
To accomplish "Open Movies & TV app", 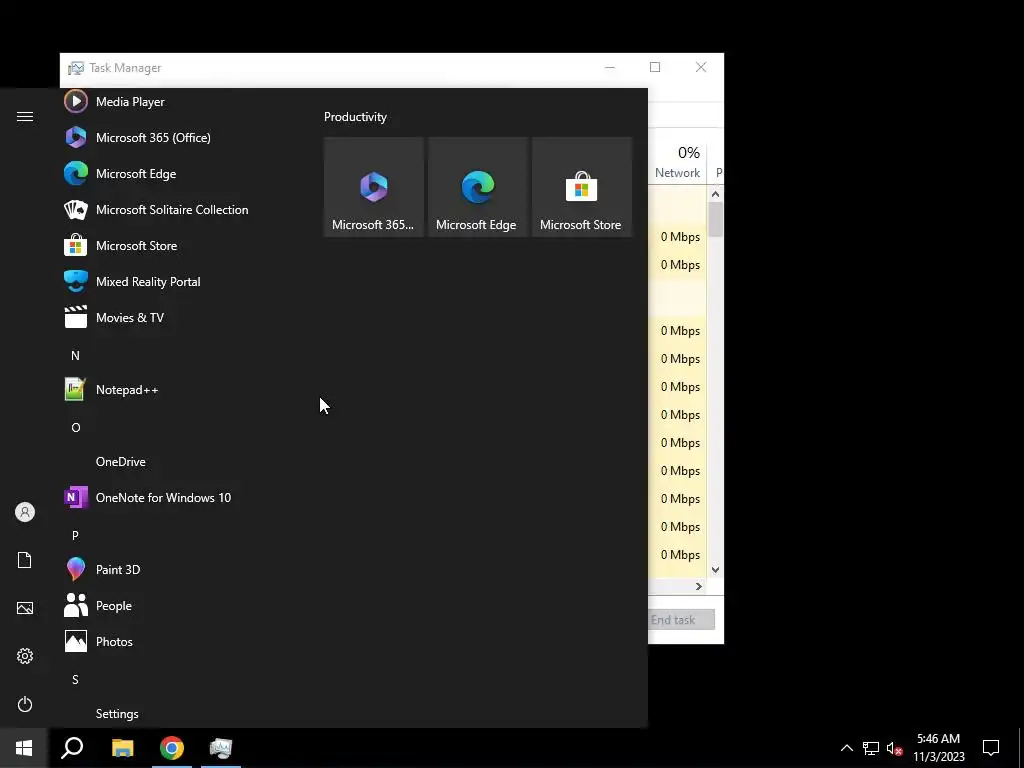I will (176, 317).
